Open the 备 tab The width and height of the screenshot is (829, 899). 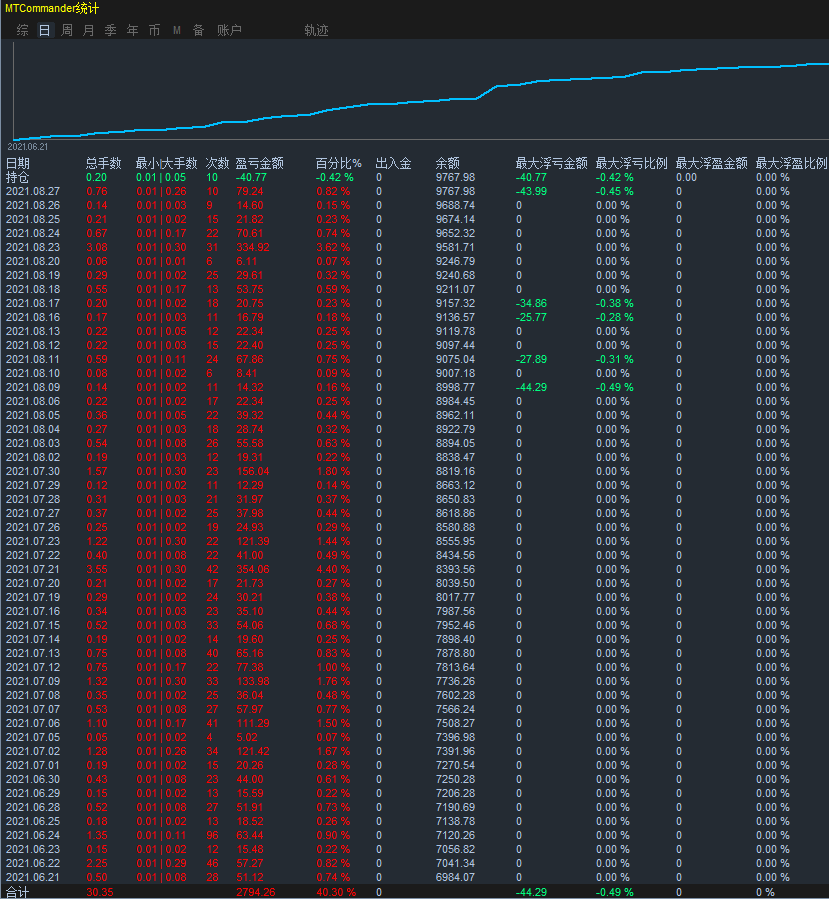click(x=198, y=30)
